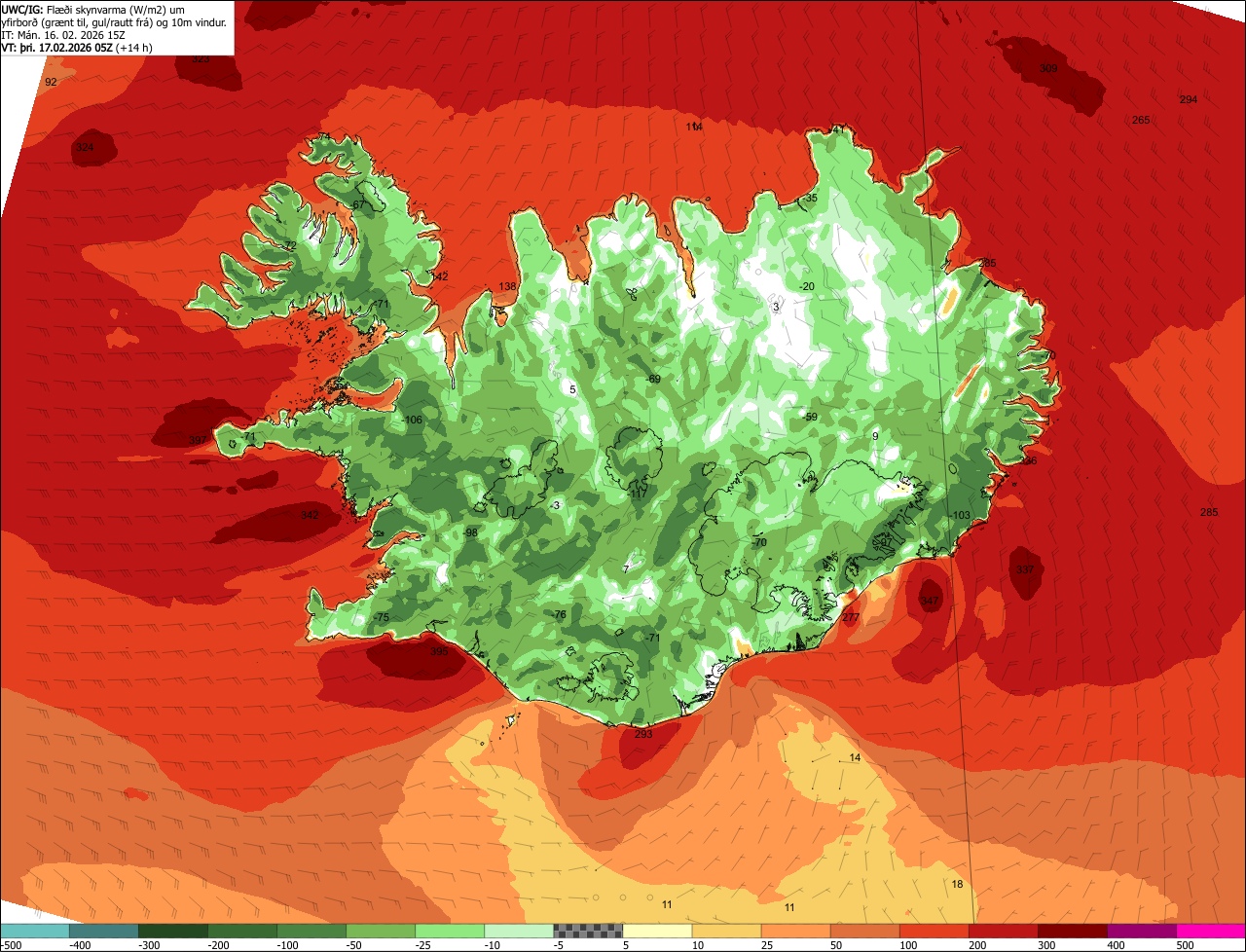The width and height of the screenshot is (1246, 952).
Task: Click the map value '265'
Action: click(x=1141, y=120)
